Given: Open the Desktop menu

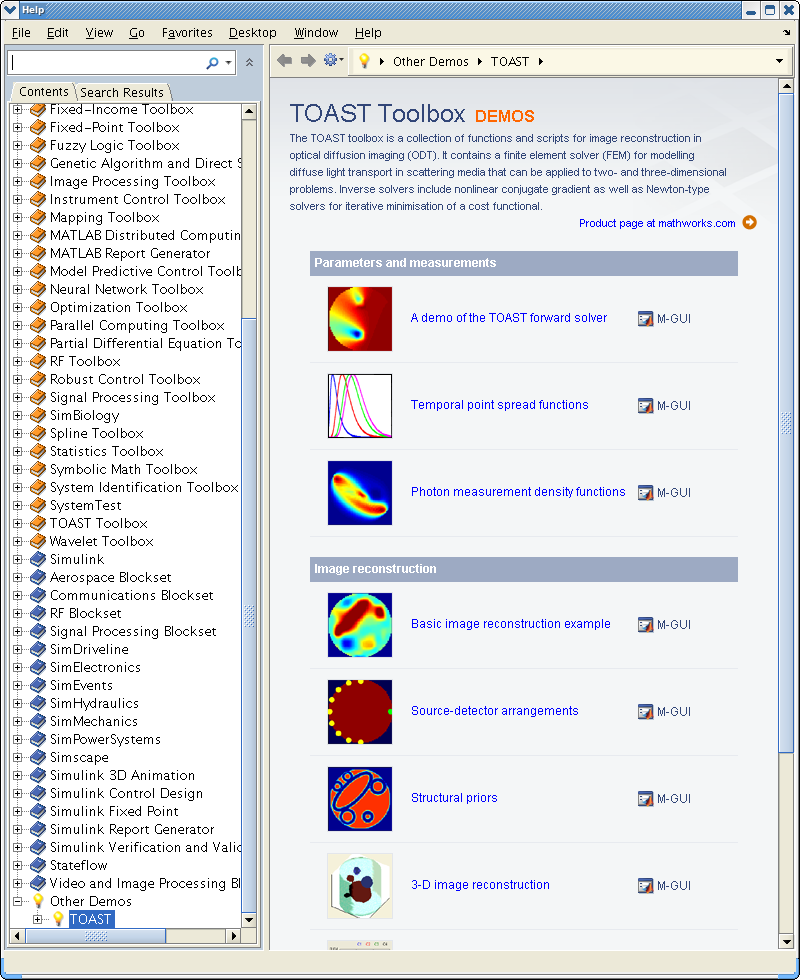Looking at the screenshot, I should pos(252,32).
